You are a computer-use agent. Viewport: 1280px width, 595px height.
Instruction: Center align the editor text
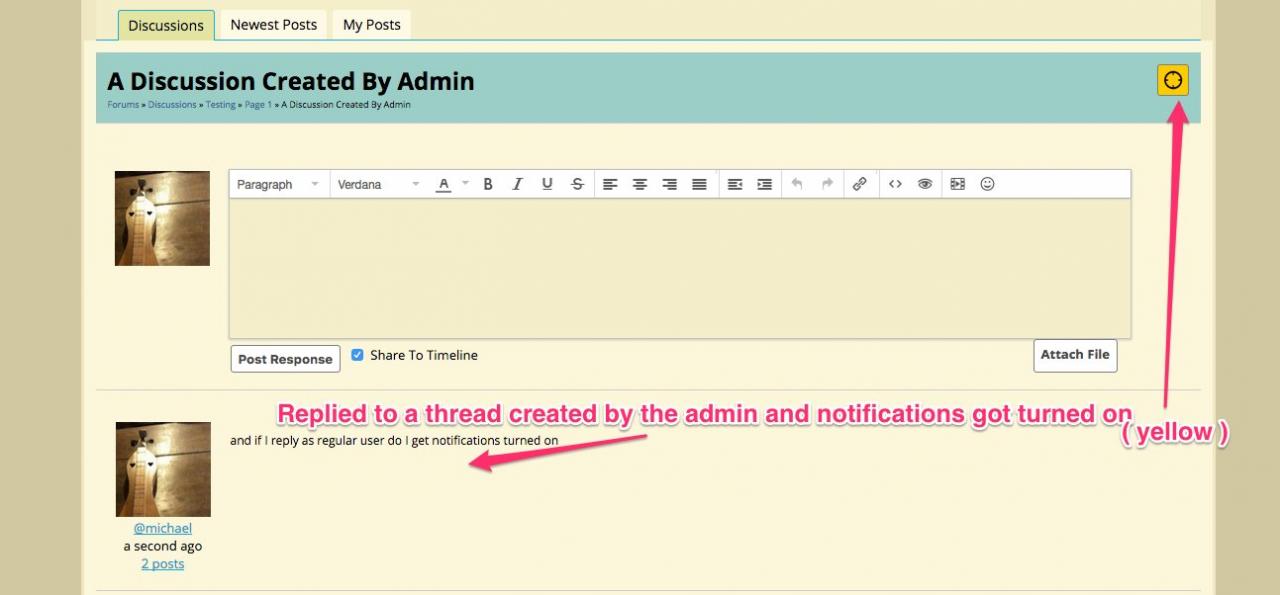click(x=640, y=184)
